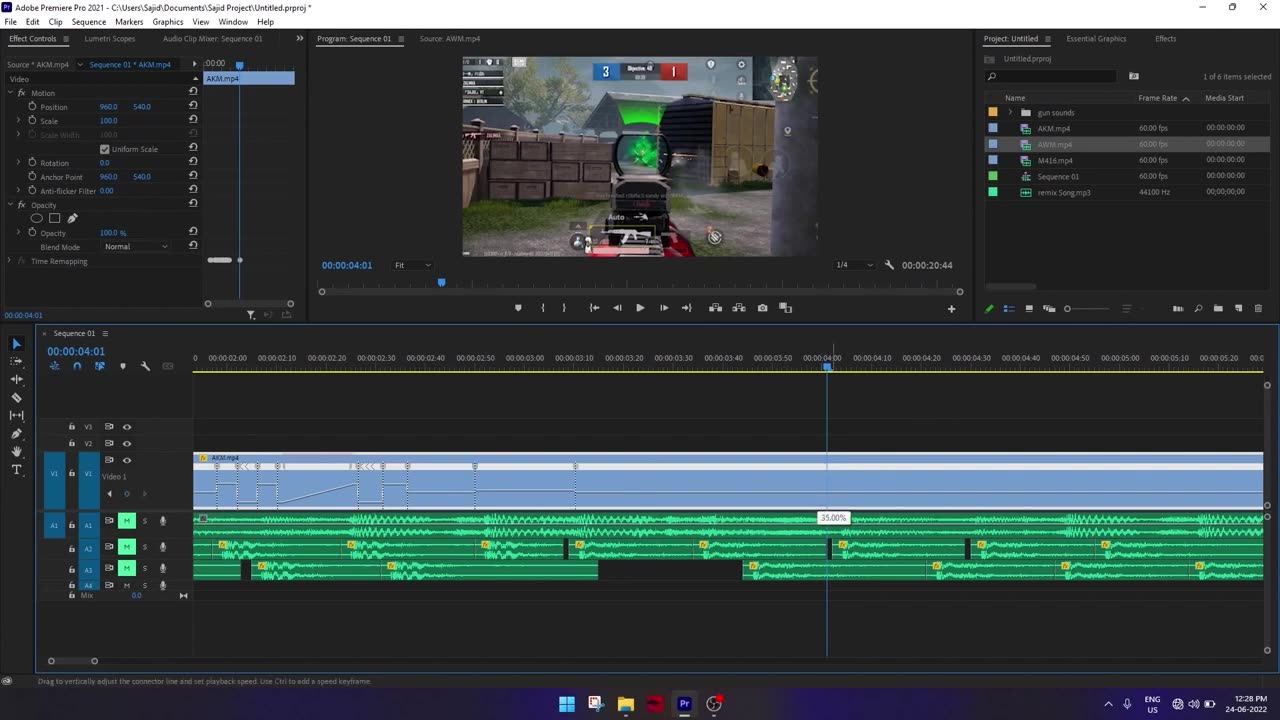The image size is (1280, 720).
Task: Click Insert and overwrite sequences as nests icon
Action: (54, 366)
